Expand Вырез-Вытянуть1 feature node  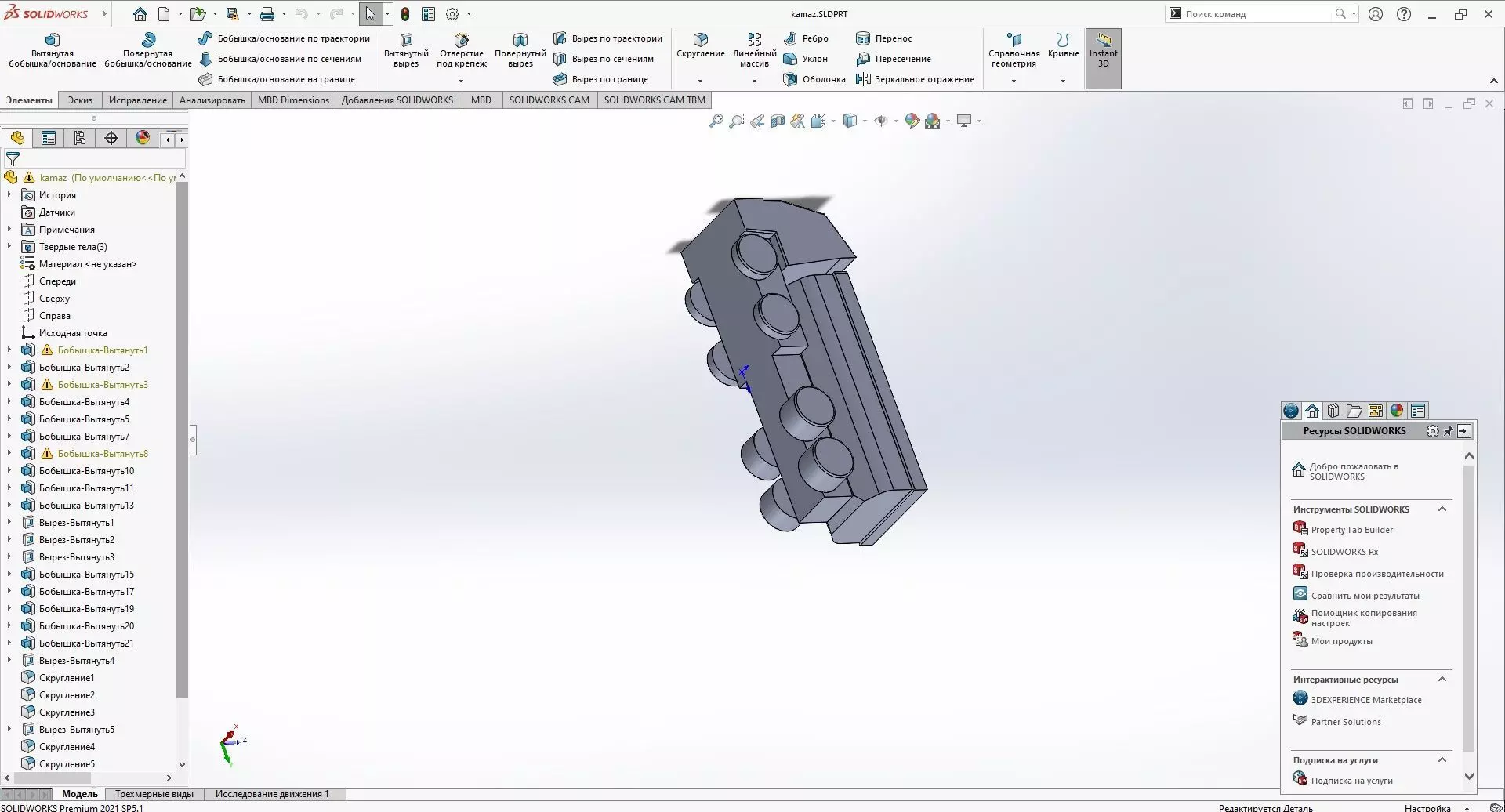[9, 523]
